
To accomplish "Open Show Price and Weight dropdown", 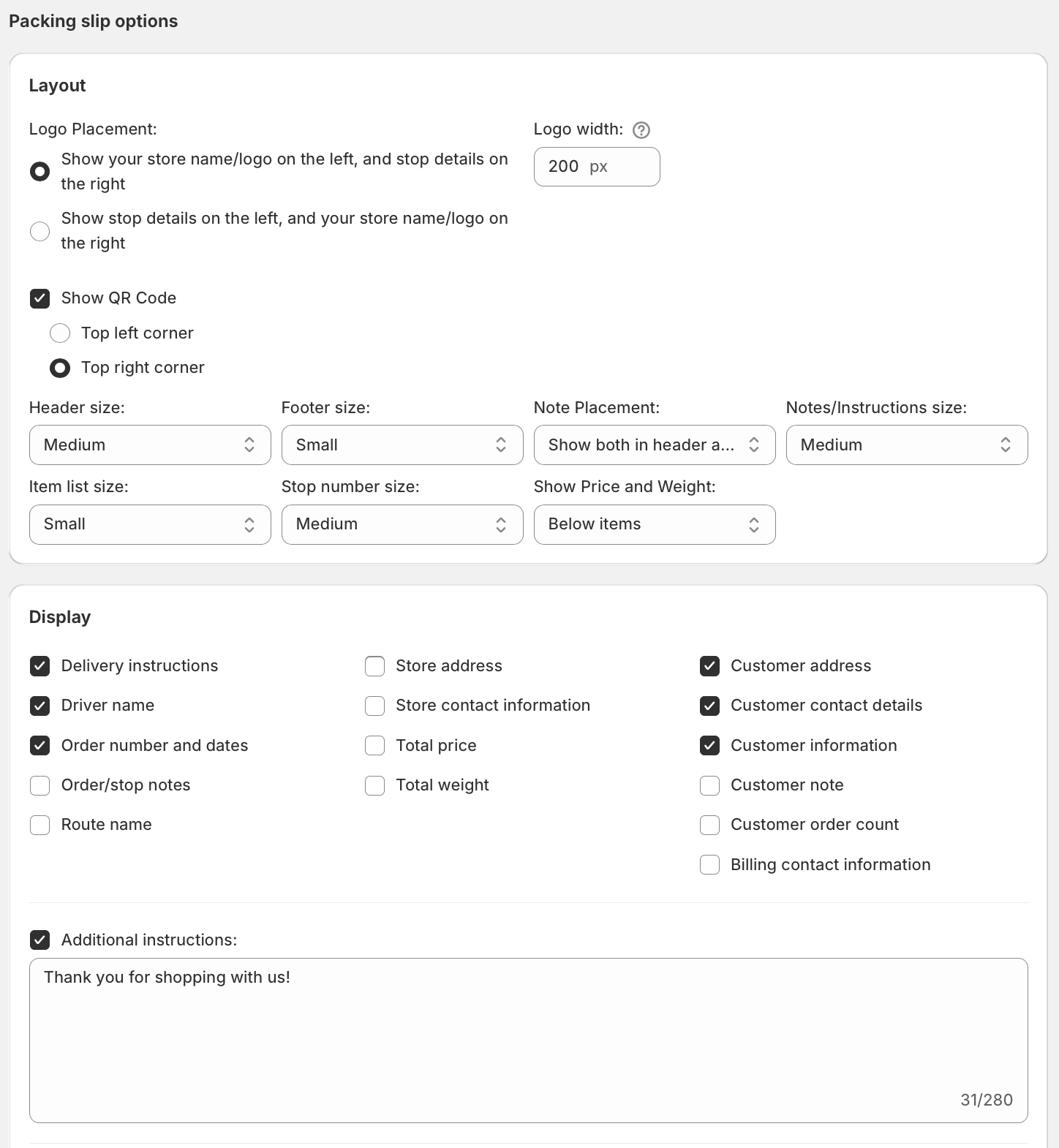I will click(x=655, y=524).
